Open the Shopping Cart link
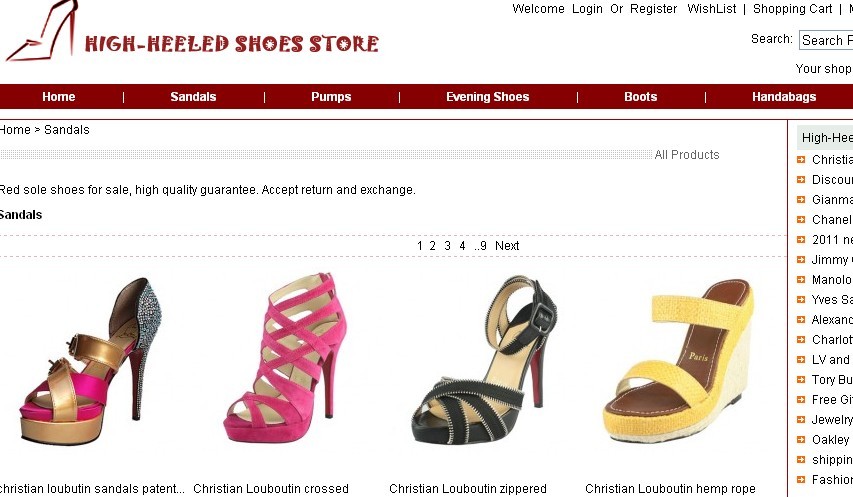 [792, 9]
